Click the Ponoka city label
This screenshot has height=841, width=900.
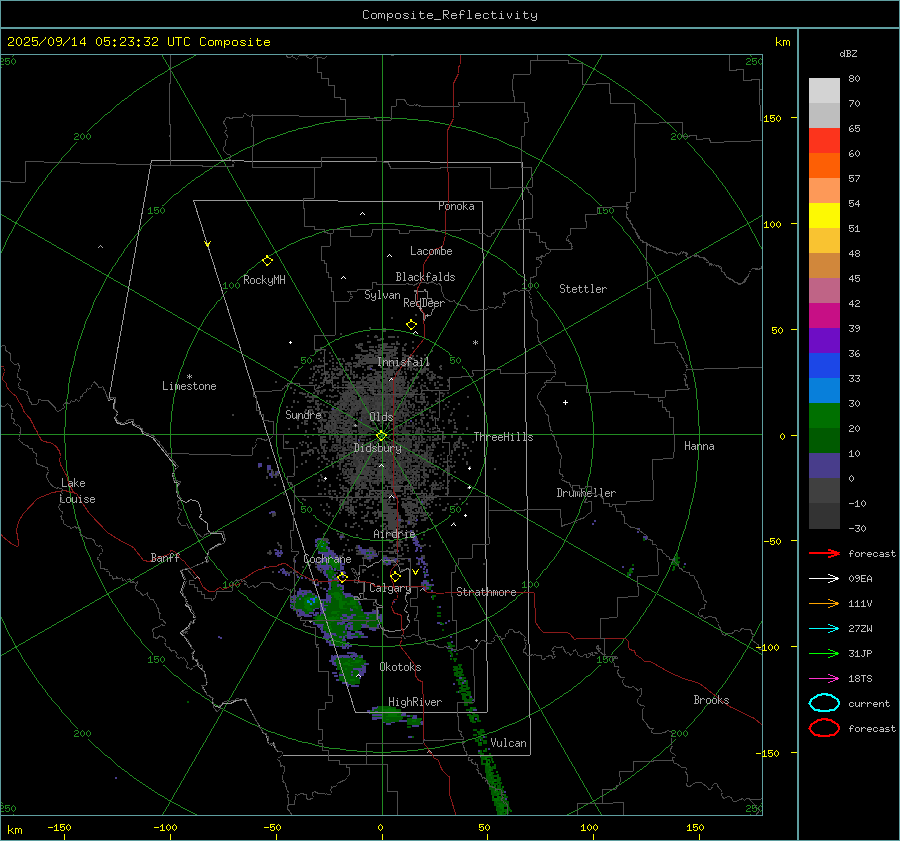[x=456, y=206]
